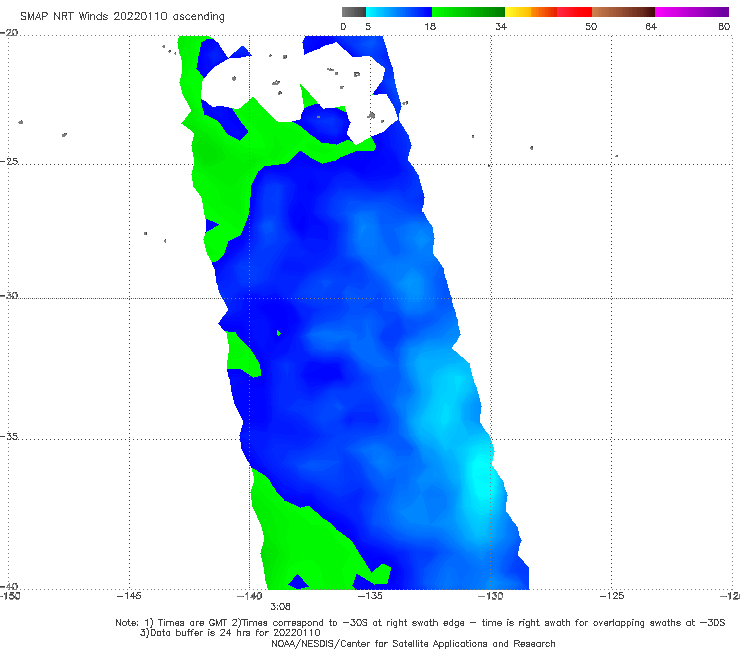Click the color bar label '34'

[x=501, y=26]
